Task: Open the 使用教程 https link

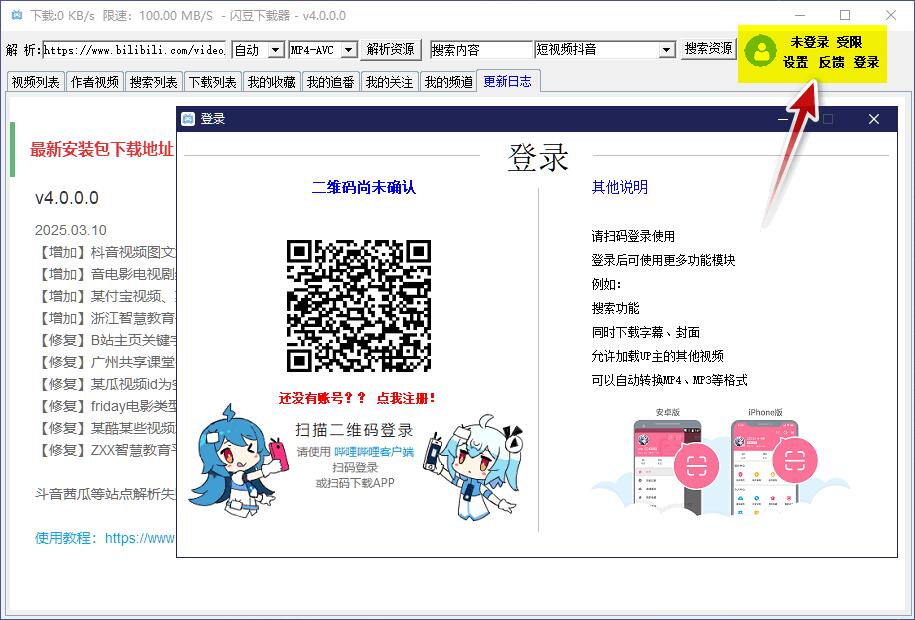Action: click(104, 538)
